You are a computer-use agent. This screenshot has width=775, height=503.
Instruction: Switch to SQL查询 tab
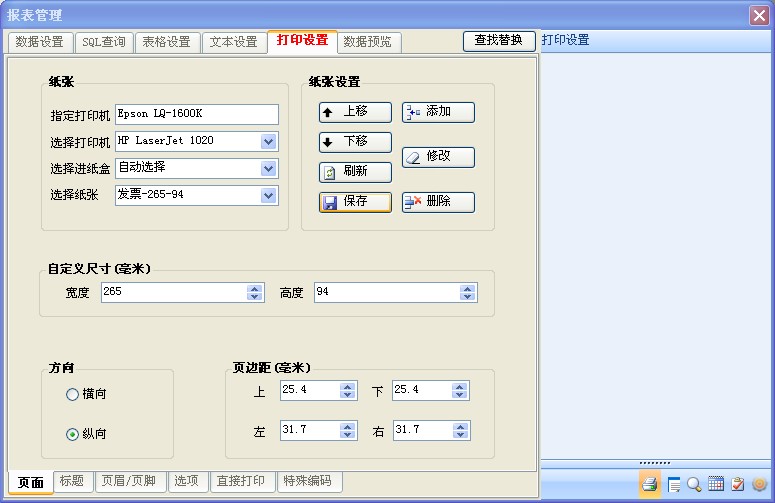click(104, 42)
